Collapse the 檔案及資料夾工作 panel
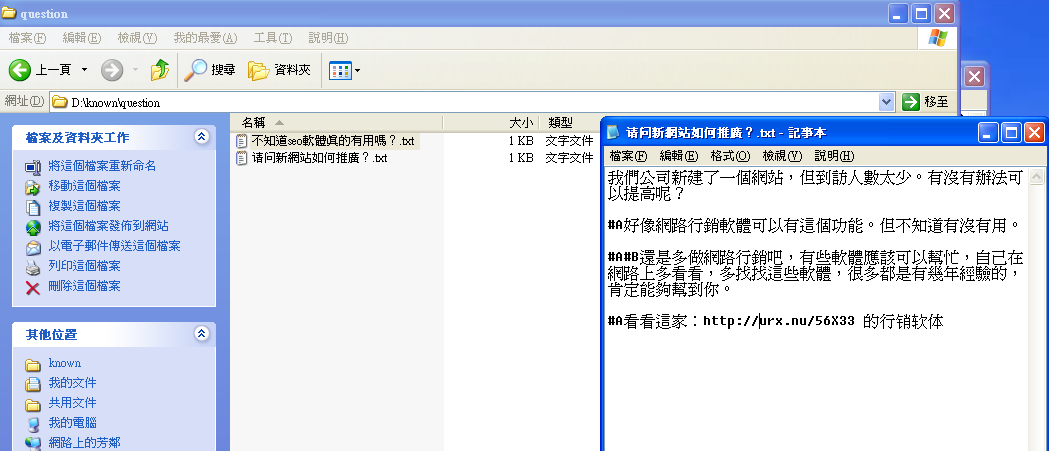The image size is (1049, 451). click(201, 137)
